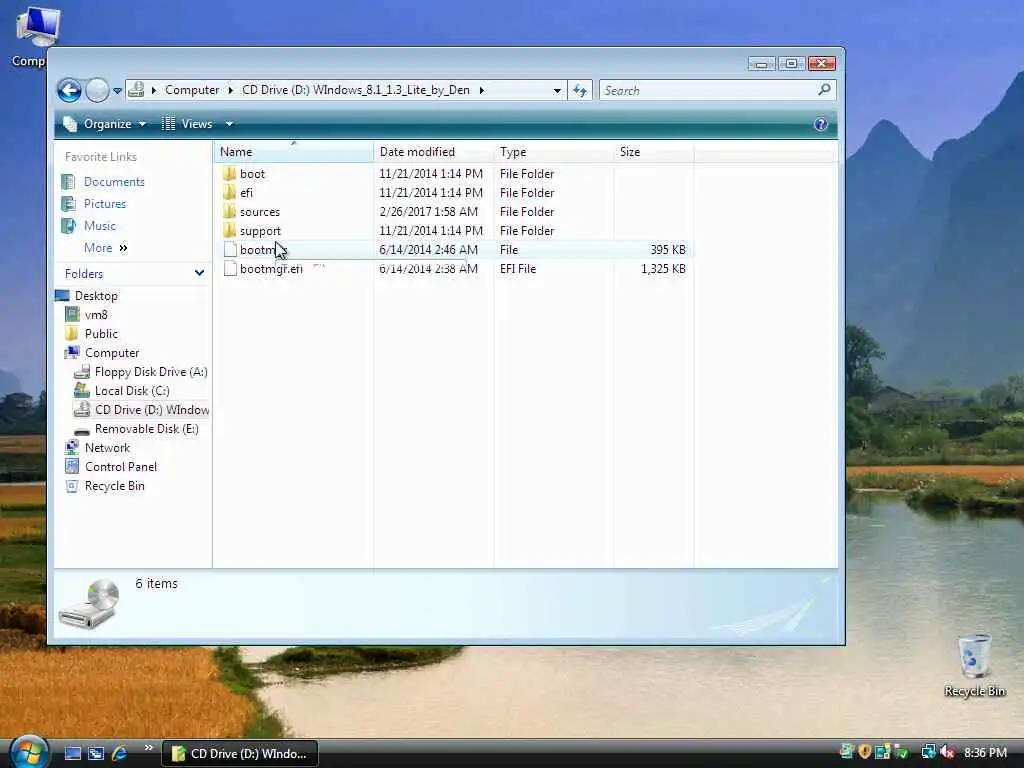Click CD Drive (D:) taskbar button

pos(240,754)
